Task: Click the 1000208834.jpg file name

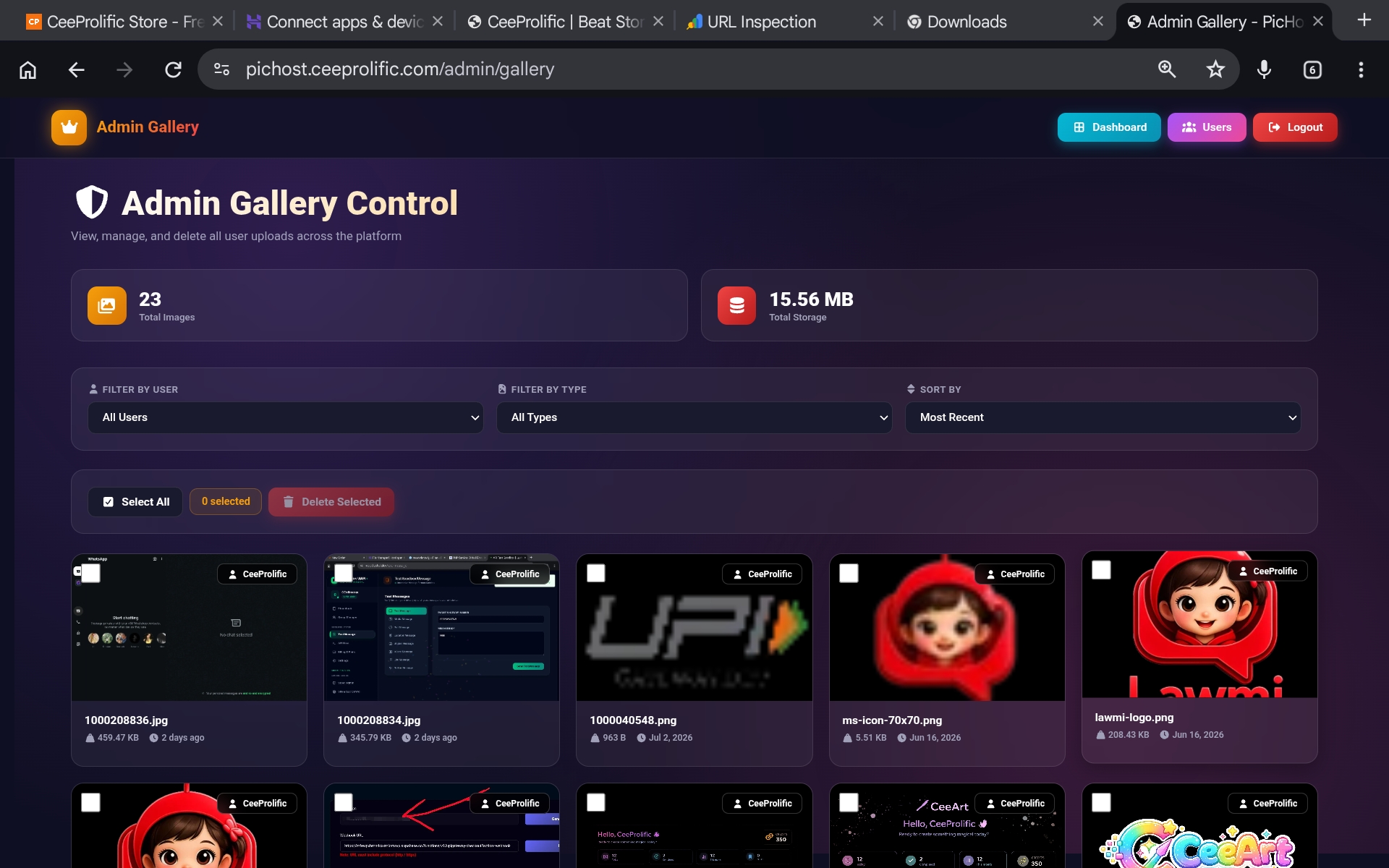Action: [x=378, y=720]
